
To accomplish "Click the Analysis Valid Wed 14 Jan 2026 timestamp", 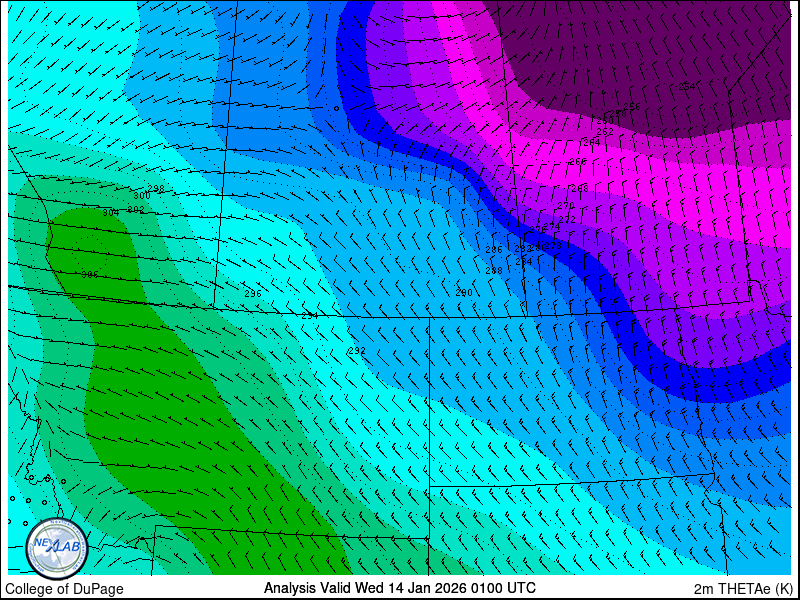I will [400, 588].
